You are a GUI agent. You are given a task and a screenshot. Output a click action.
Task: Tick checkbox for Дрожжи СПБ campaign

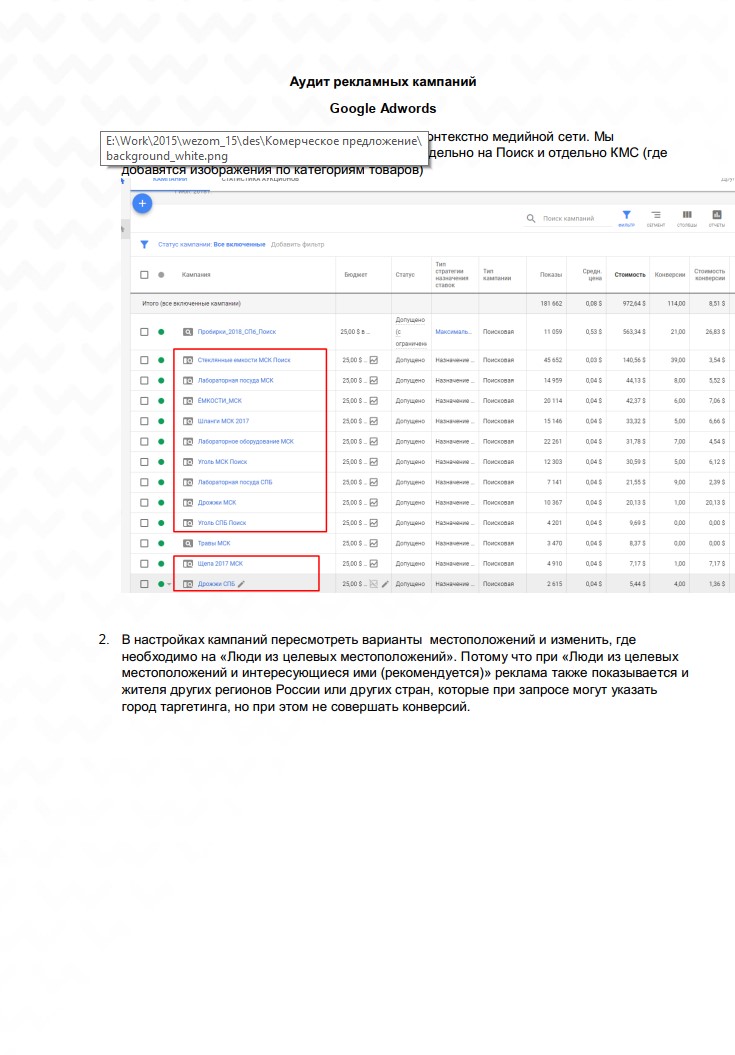click(144, 584)
